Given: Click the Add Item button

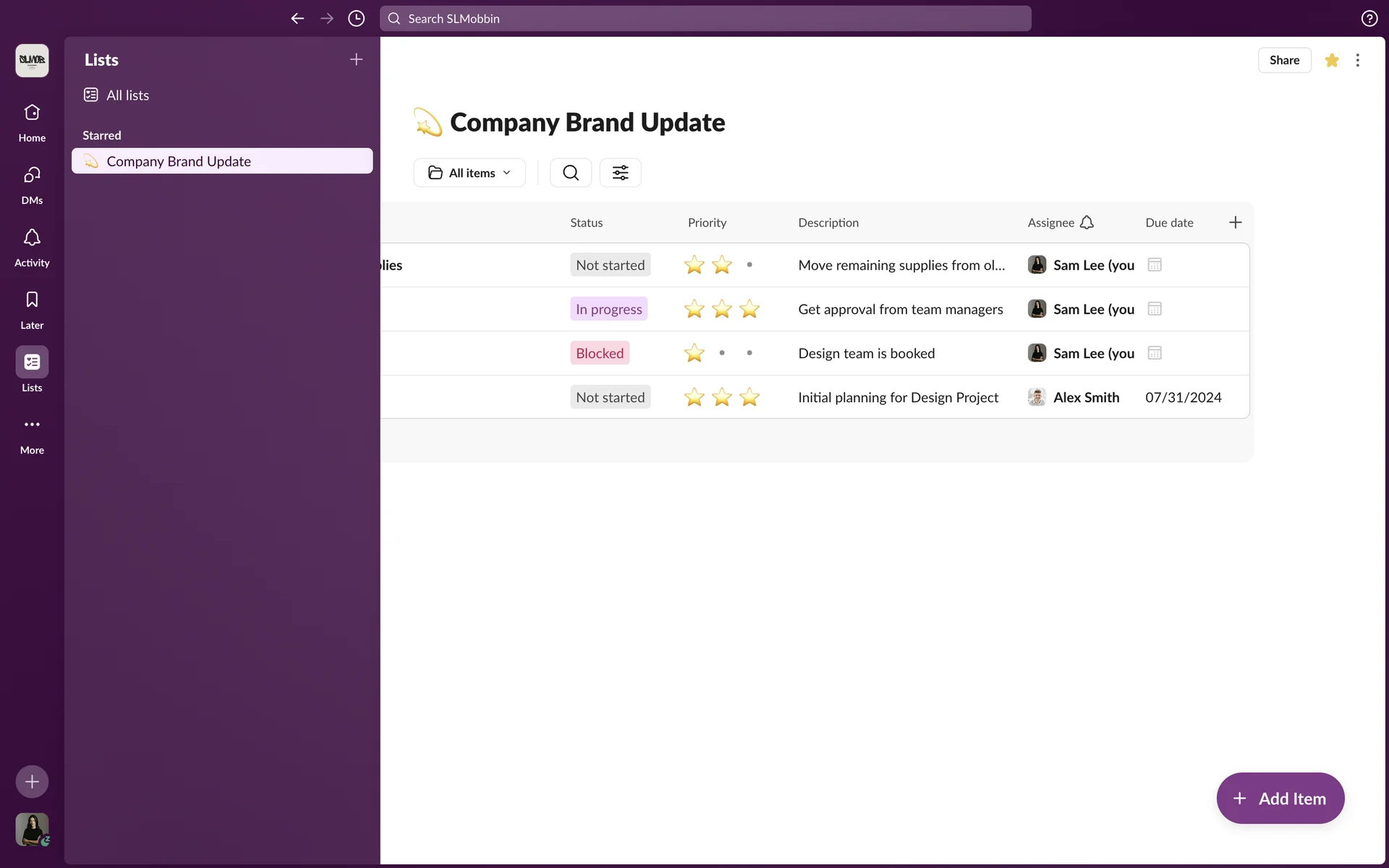Looking at the screenshot, I should (1280, 799).
